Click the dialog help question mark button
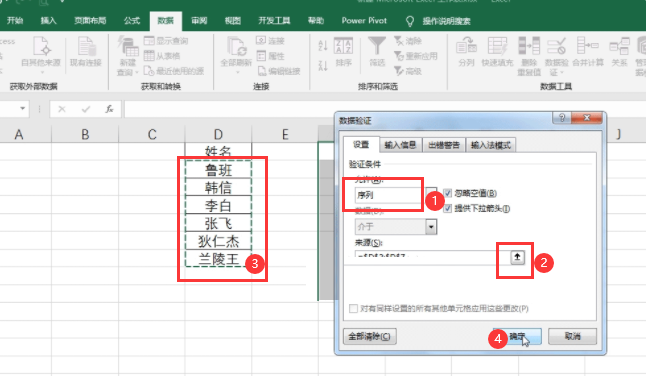Viewport: 646px width, 376px height. tap(562, 118)
